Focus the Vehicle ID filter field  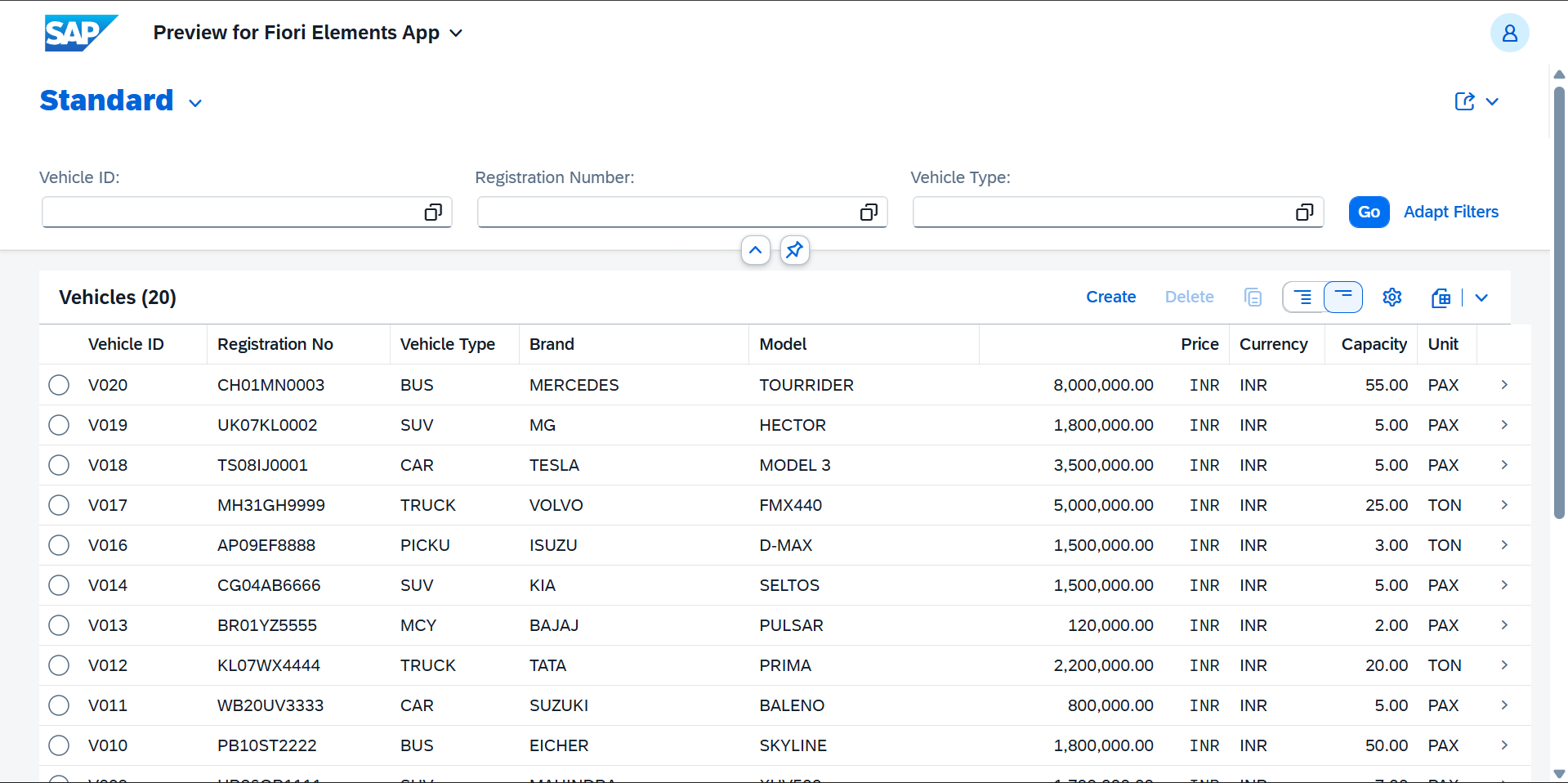click(247, 213)
